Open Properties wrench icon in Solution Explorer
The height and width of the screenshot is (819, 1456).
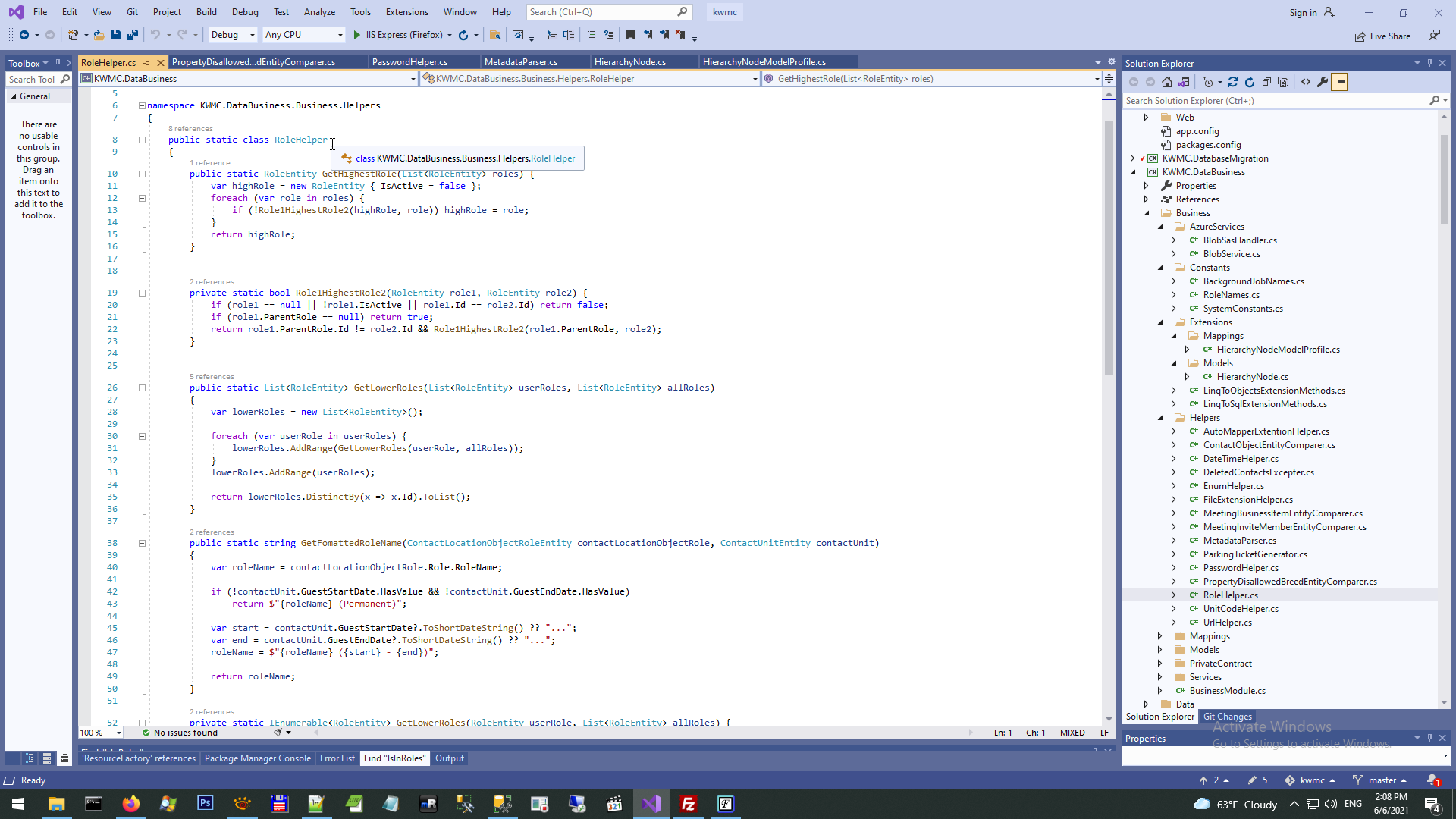1323,82
